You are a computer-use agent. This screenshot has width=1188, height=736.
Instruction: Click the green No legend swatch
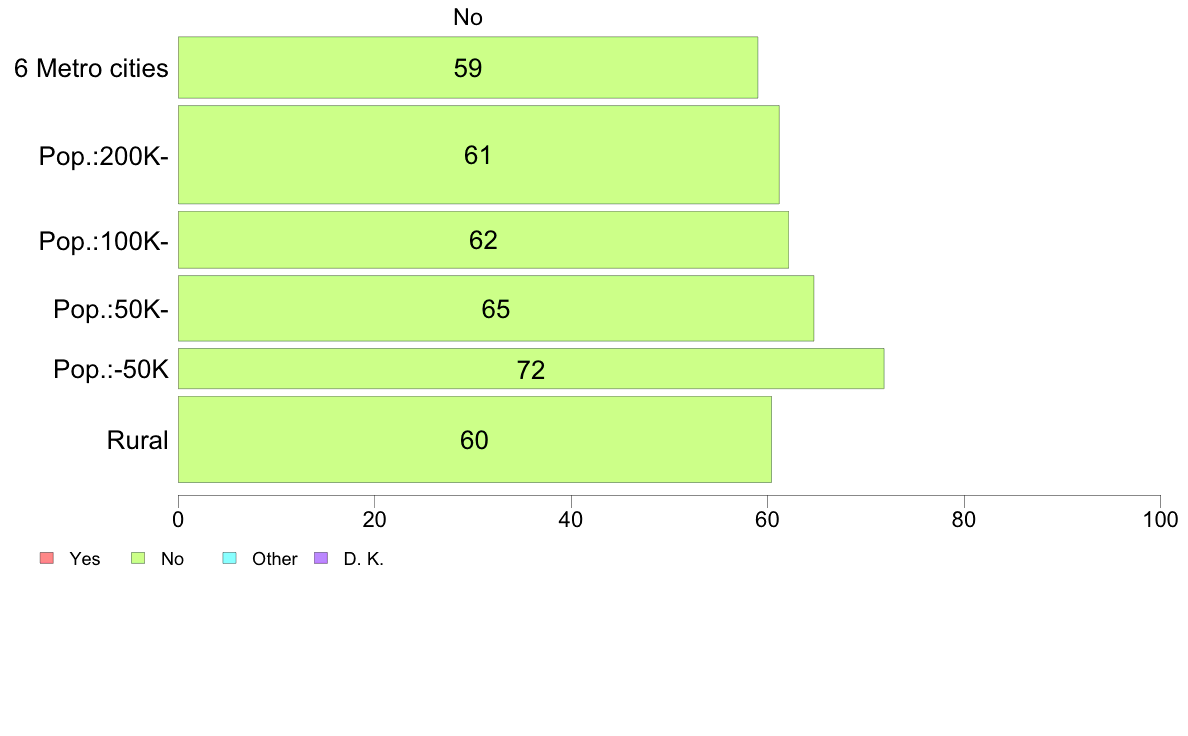point(138,558)
